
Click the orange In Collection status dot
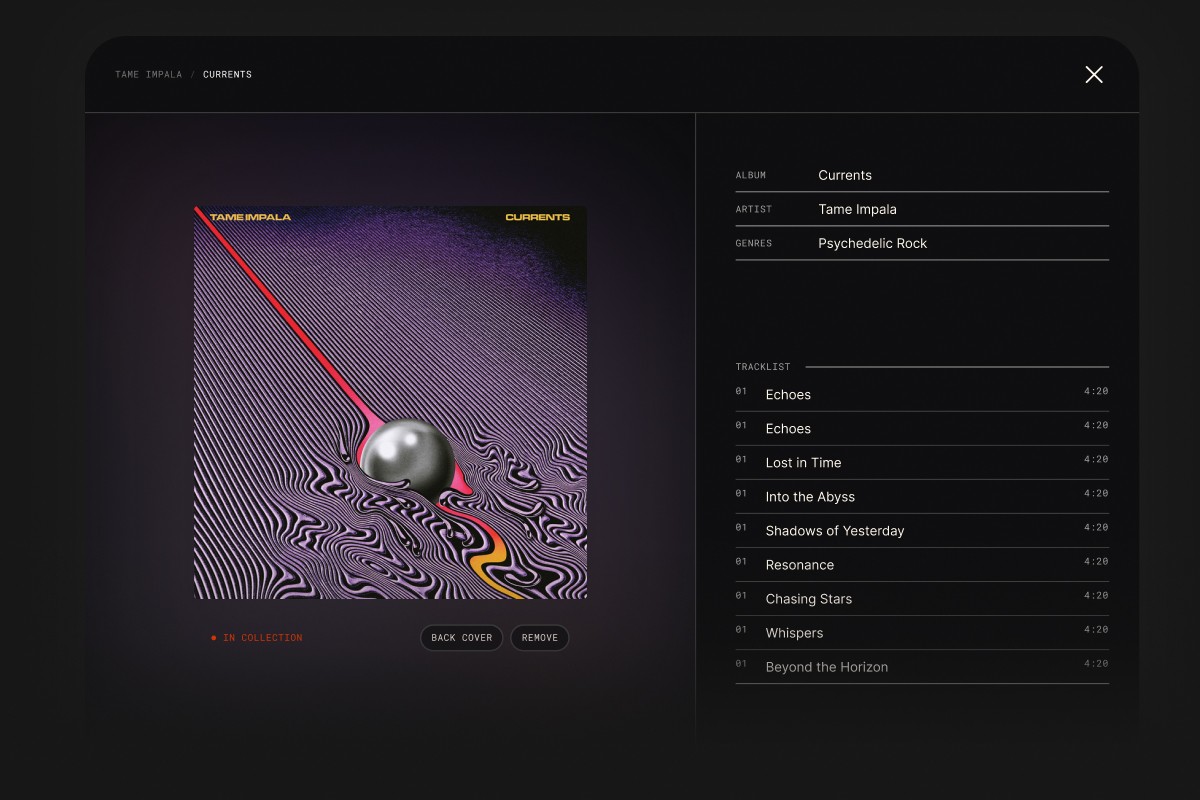click(212, 636)
